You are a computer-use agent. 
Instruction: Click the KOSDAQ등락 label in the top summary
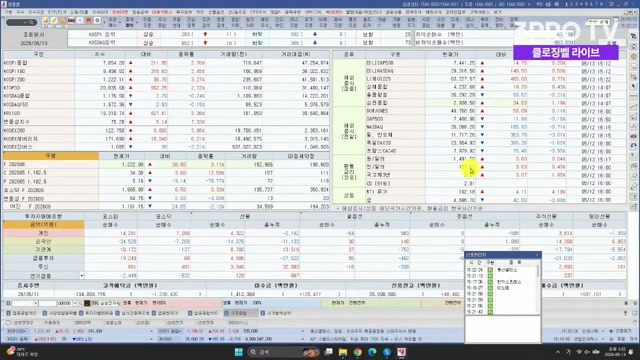coord(102,42)
